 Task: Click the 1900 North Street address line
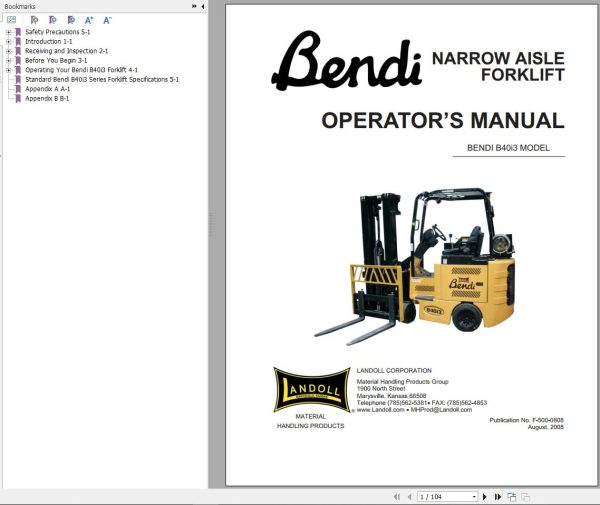coord(381,389)
